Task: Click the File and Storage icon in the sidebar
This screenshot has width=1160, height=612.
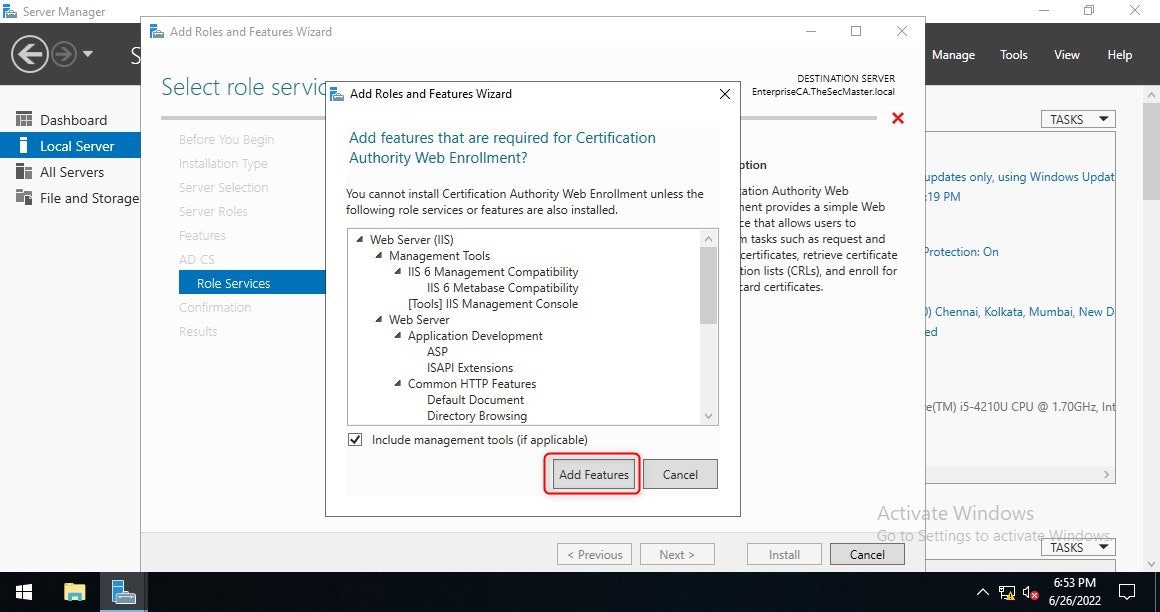Action: [x=24, y=198]
